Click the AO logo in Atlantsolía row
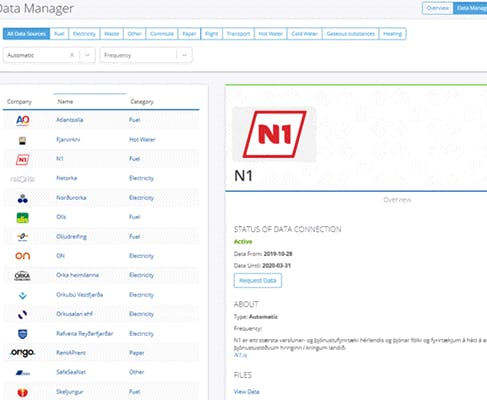The image size is (487, 400). click(23, 120)
